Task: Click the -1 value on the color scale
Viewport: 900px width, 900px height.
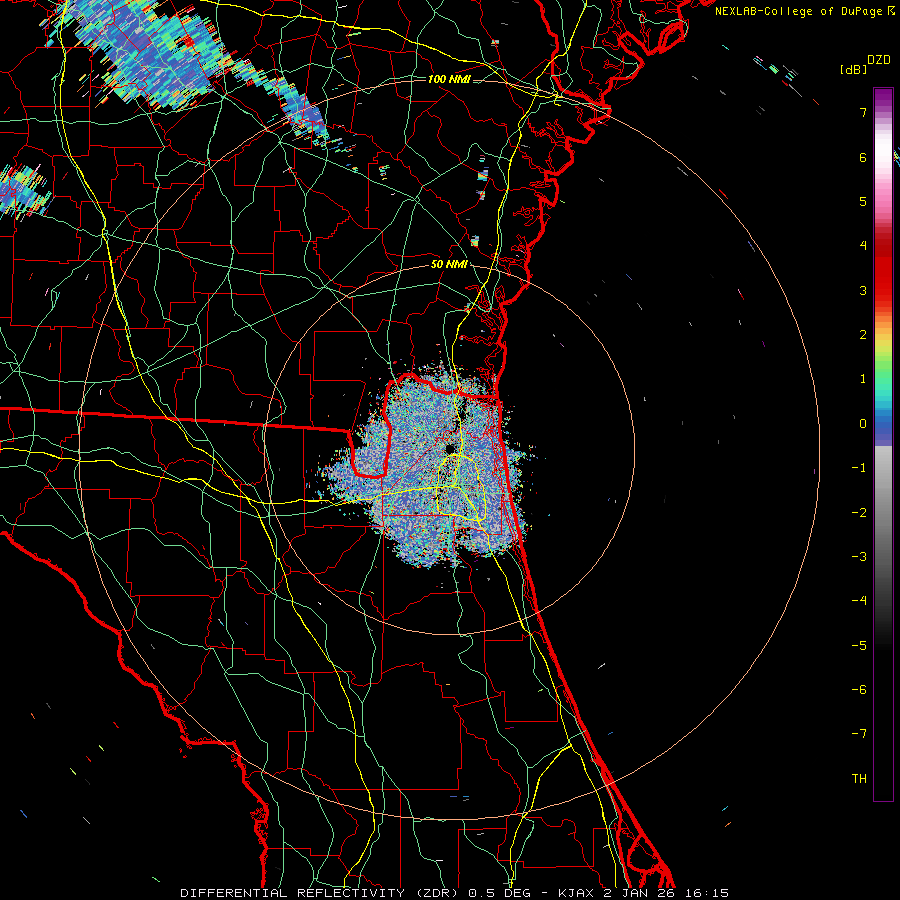Action: [859, 468]
